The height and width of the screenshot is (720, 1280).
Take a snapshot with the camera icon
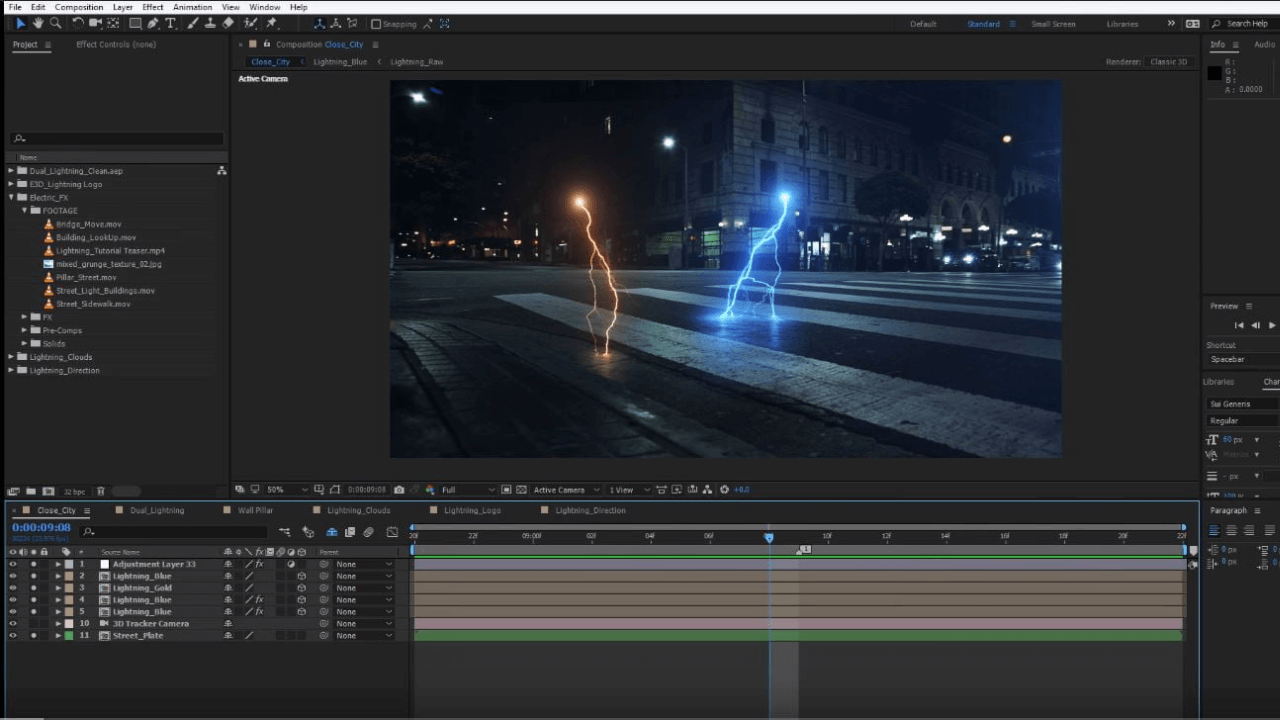point(399,490)
